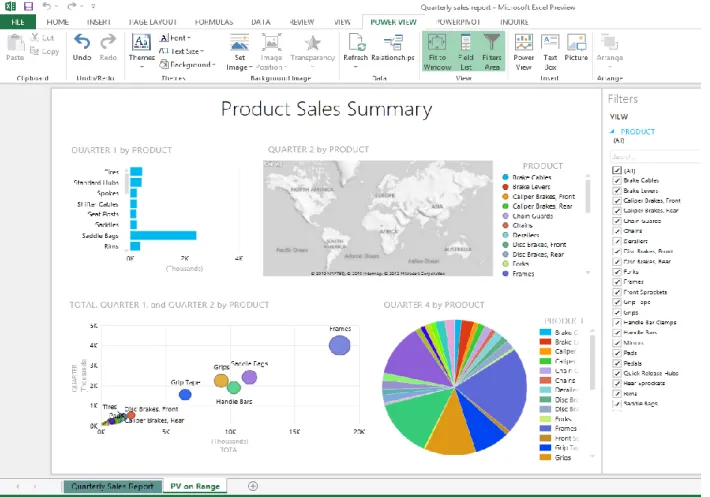Screen dimensions: 710x497
Task: Open the Font dropdown in Themes group
Action: [x=175, y=38]
